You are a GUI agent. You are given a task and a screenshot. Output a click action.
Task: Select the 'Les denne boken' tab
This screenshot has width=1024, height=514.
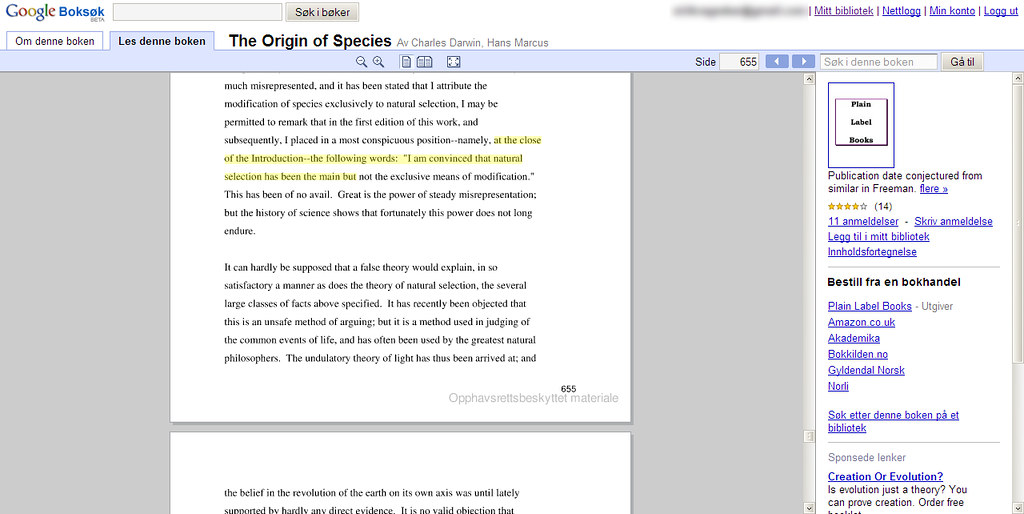coord(162,41)
